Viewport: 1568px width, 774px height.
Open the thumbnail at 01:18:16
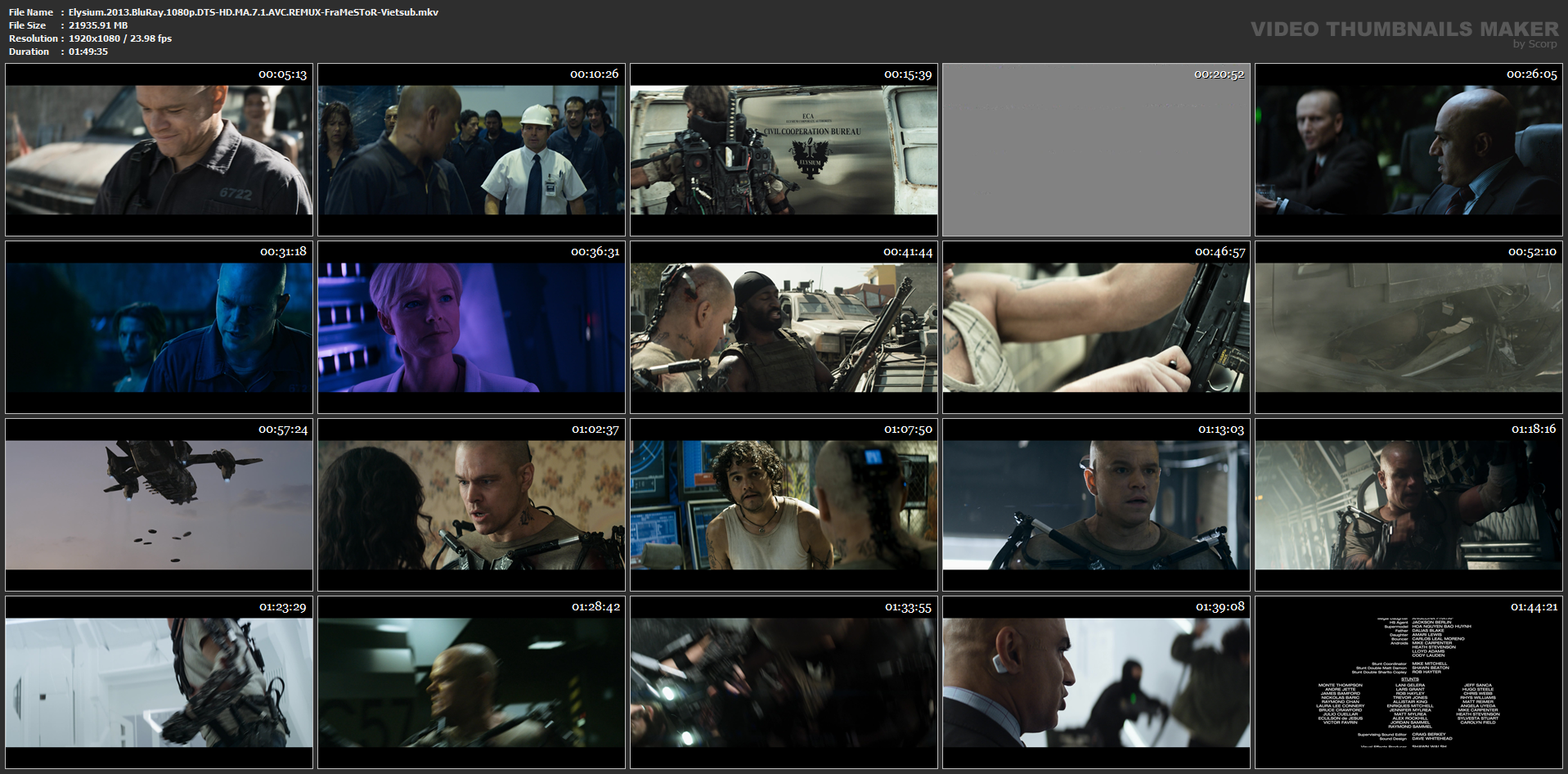tap(1409, 505)
